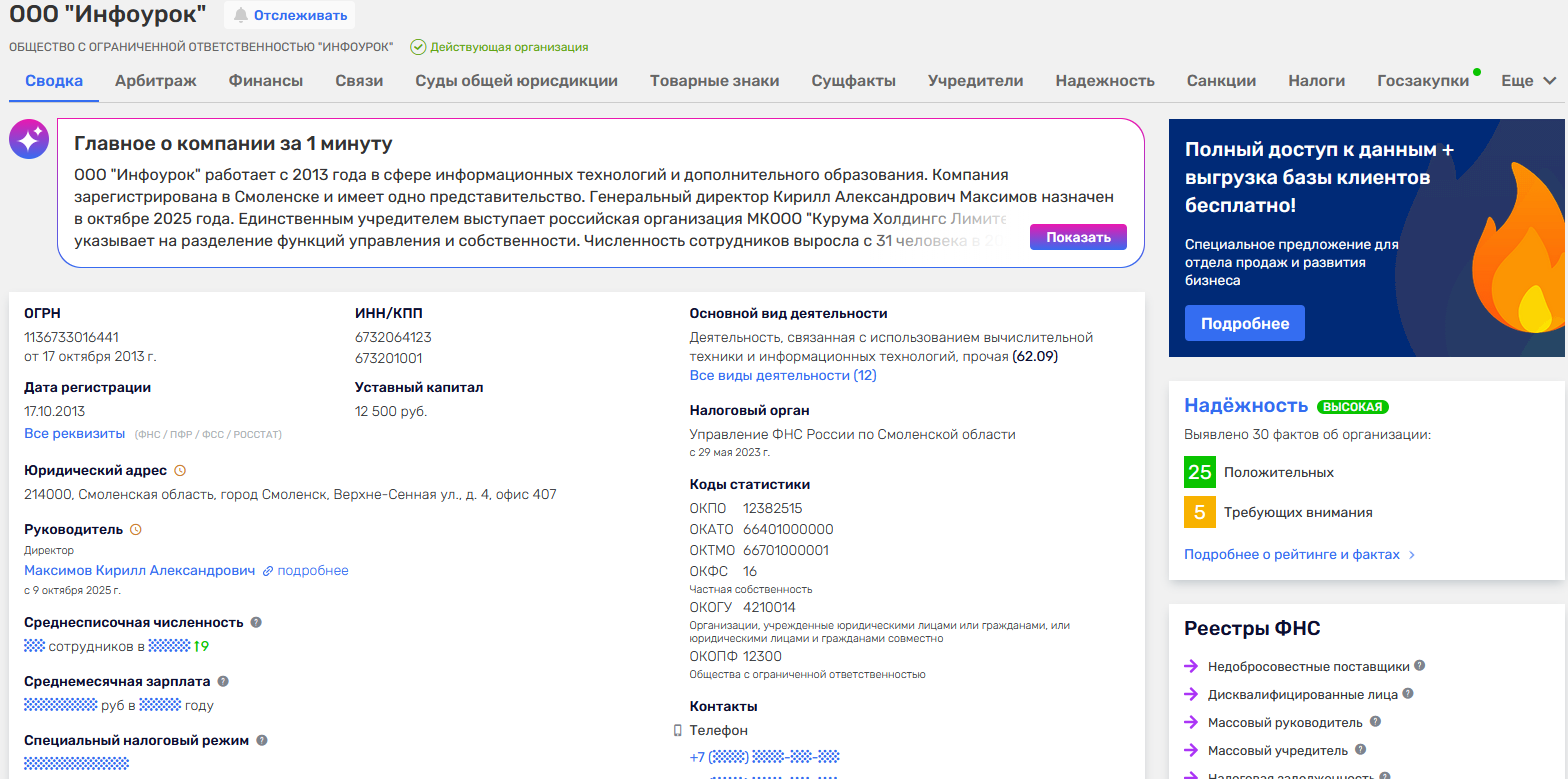Open the Санкции tab
Image resolution: width=1568 pixels, height=779 pixels.
point(1222,81)
